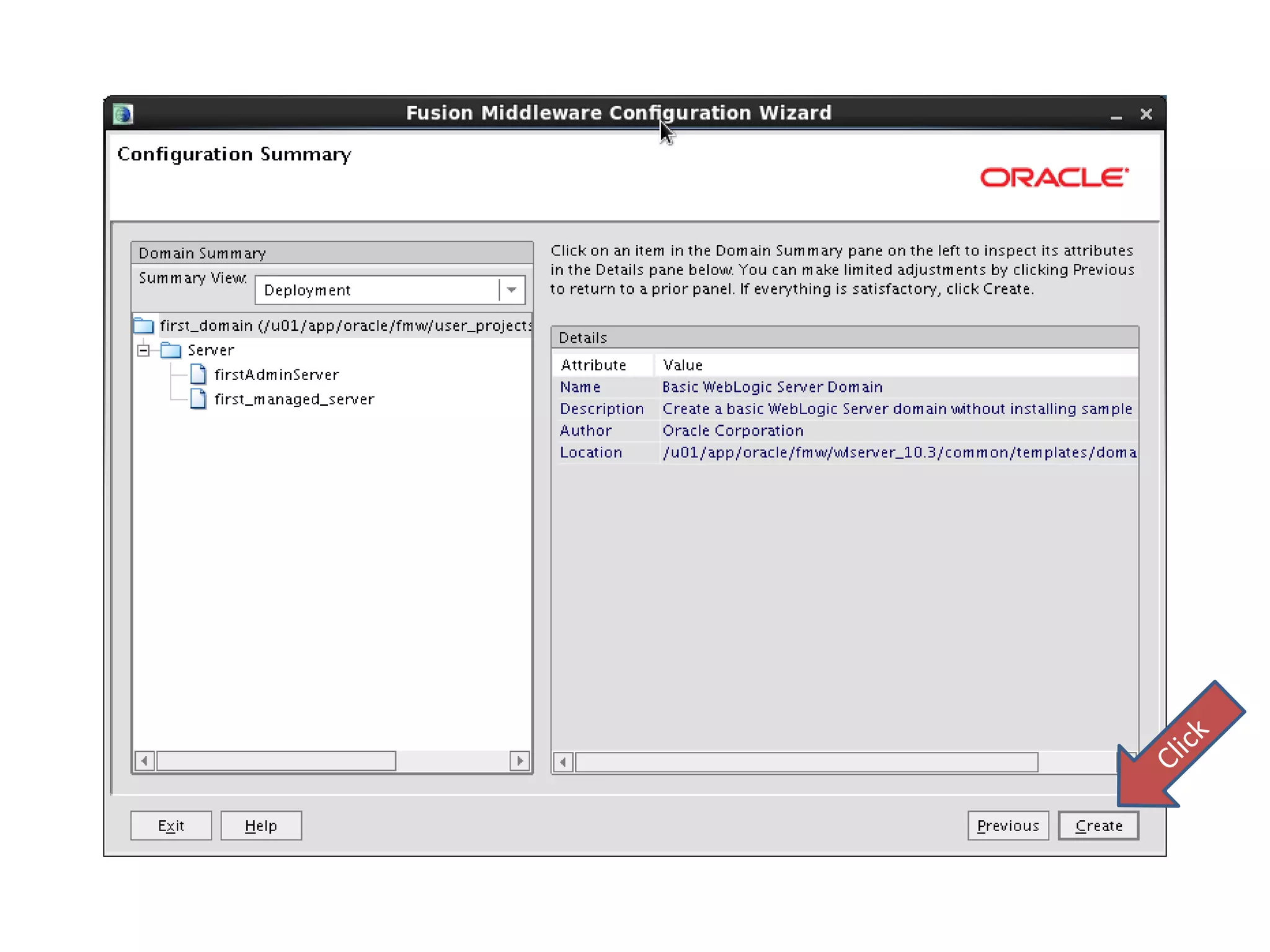Screen dimensions: 1270x952
Task: Click the Oracle logo
Action: pos(1054,178)
